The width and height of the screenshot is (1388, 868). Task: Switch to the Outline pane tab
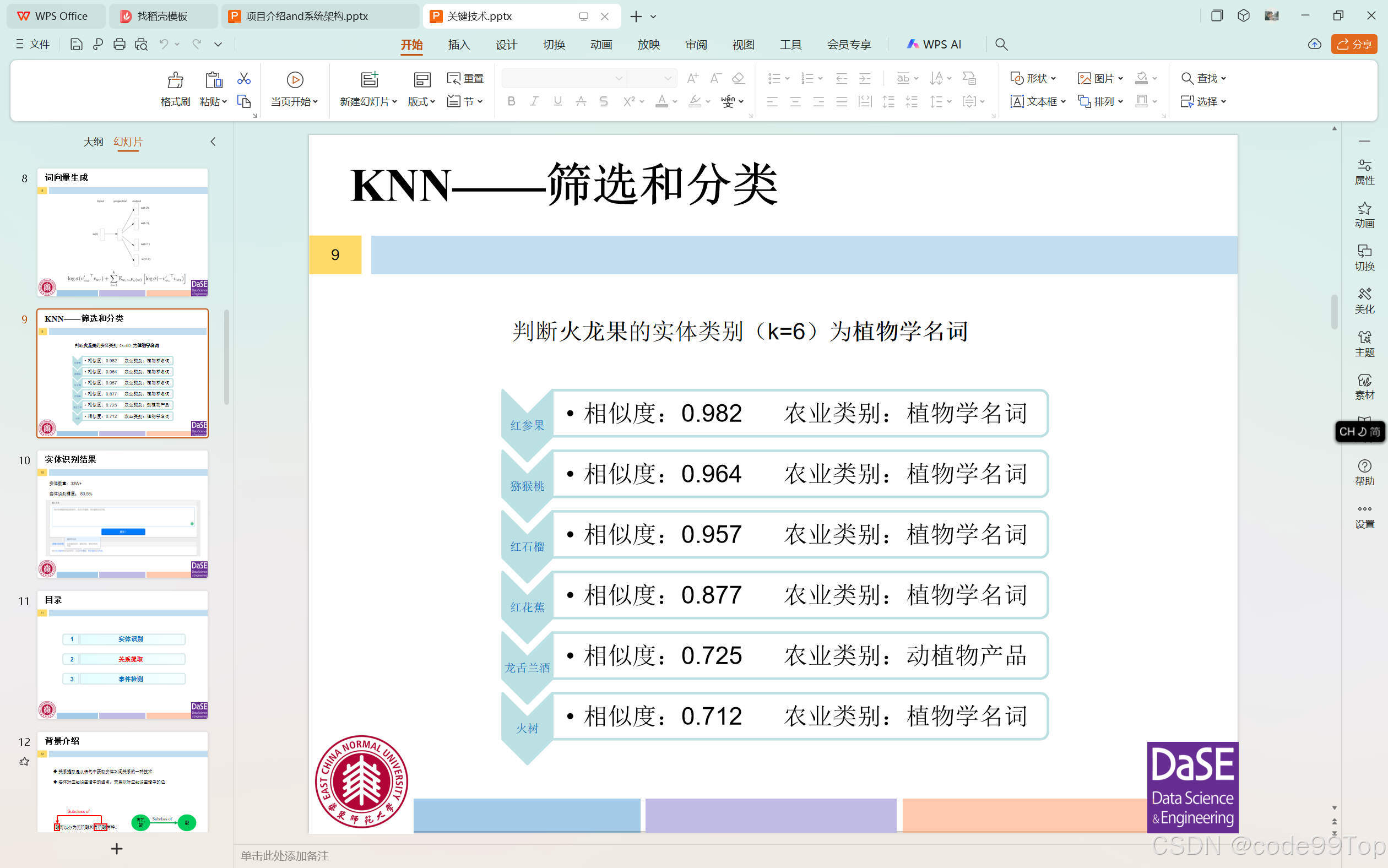click(x=93, y=141)
